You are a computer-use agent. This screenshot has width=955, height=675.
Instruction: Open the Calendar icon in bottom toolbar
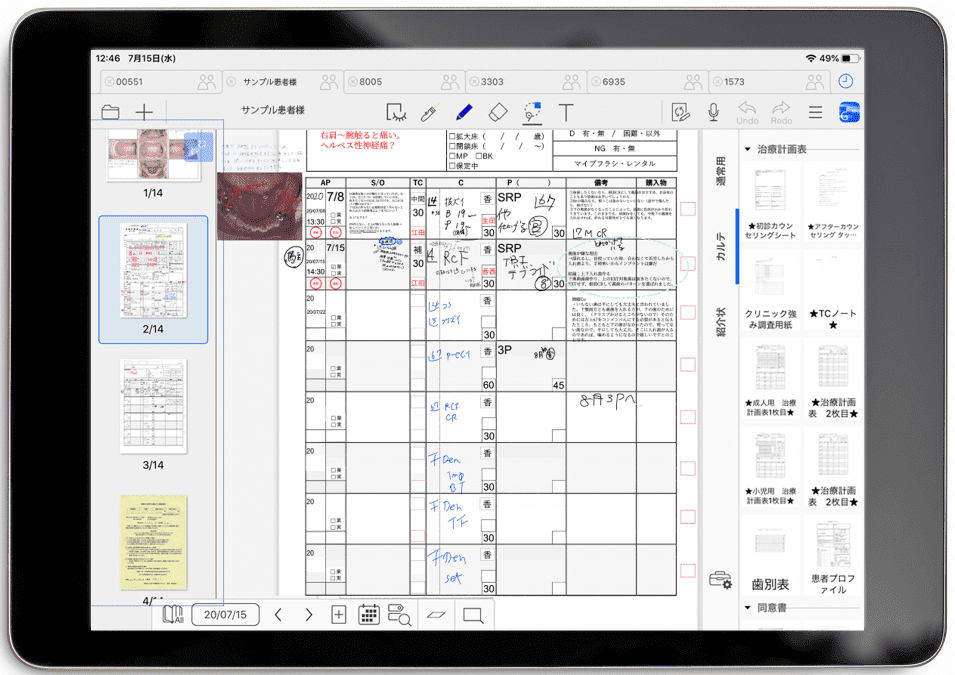pos(368,615)
